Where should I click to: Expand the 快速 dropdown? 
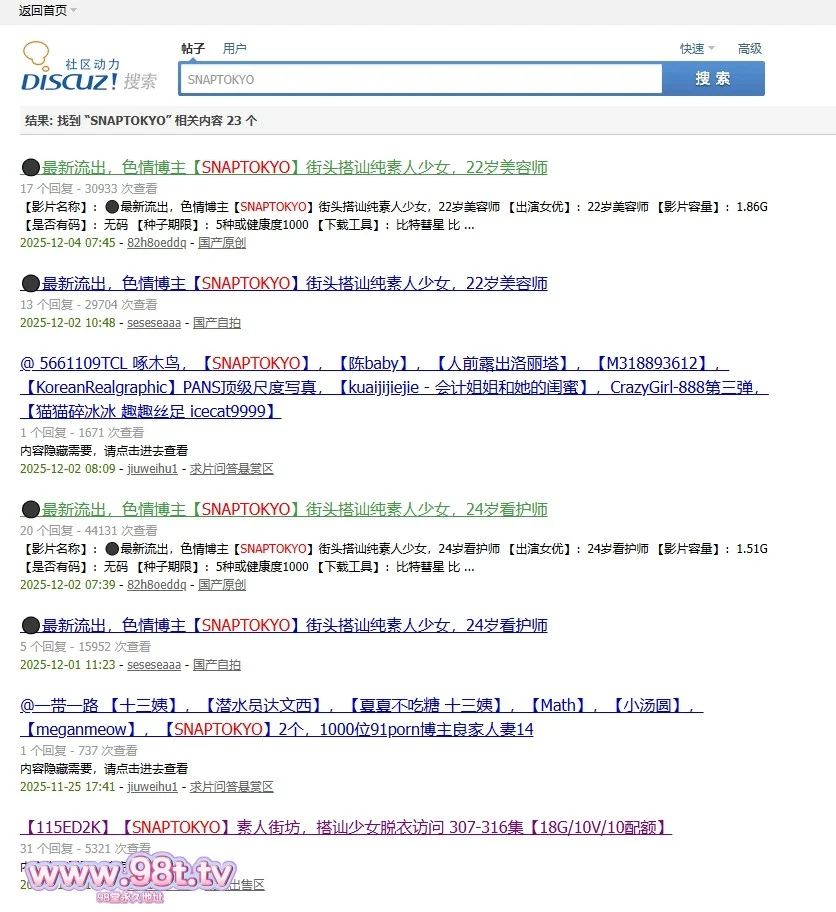click(x=697, y=48)
